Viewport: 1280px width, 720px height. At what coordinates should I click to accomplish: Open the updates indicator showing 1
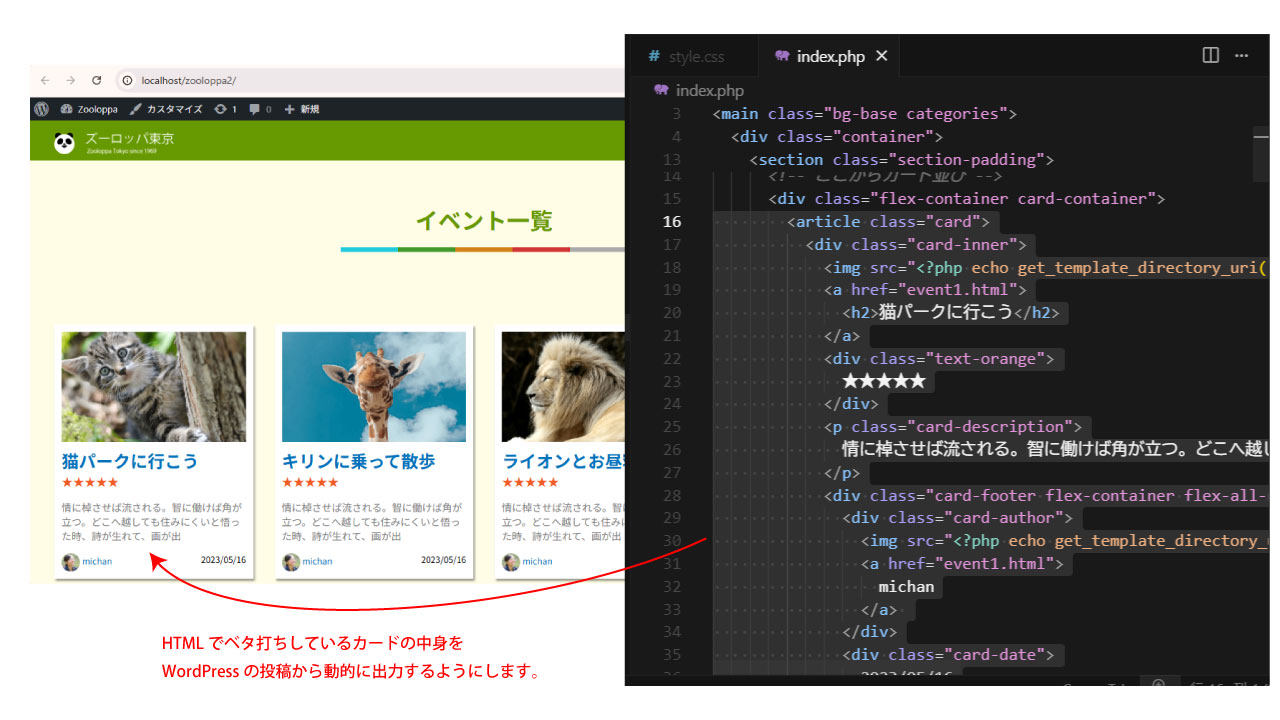coord(225,109)
